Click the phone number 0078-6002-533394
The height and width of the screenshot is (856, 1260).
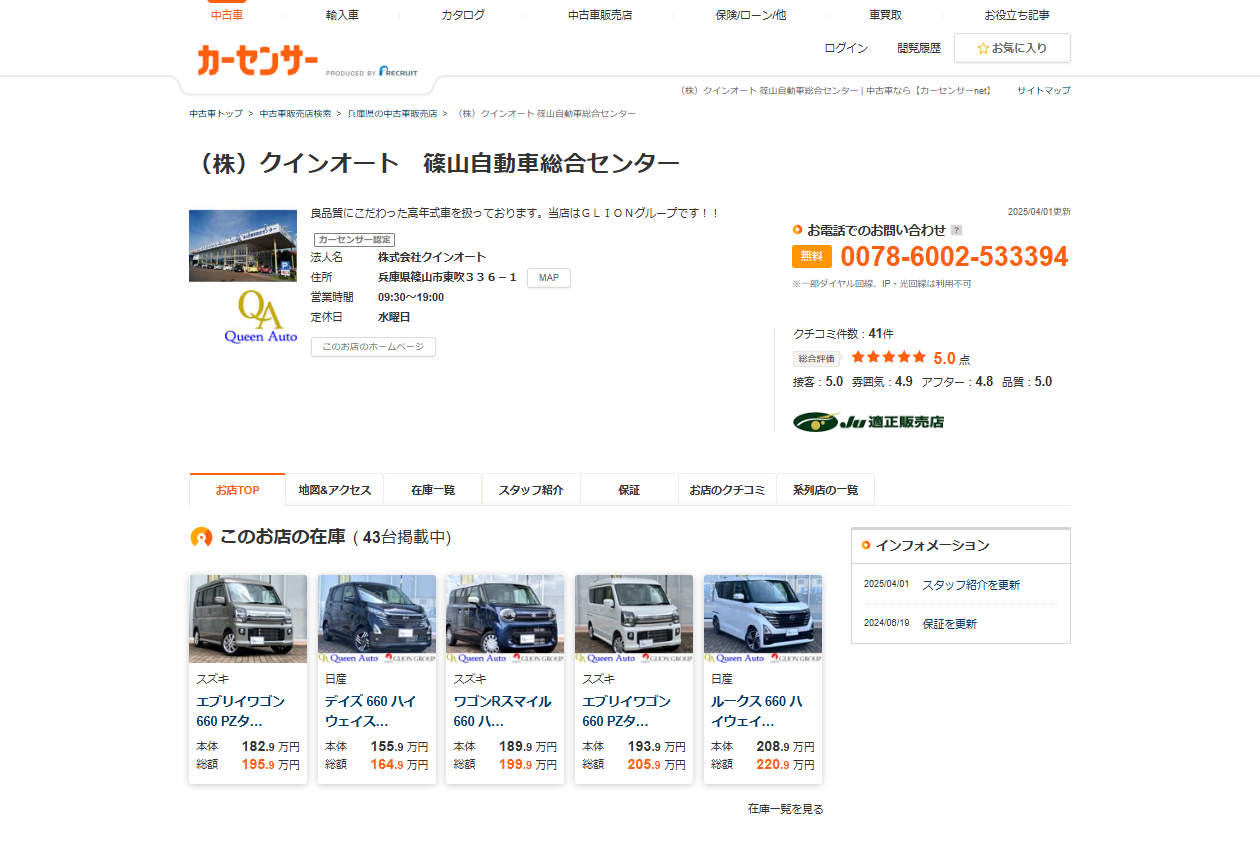[954, 257]
